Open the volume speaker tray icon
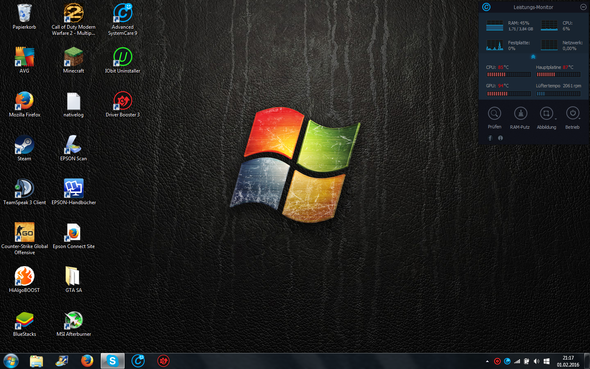 point(537,361)
